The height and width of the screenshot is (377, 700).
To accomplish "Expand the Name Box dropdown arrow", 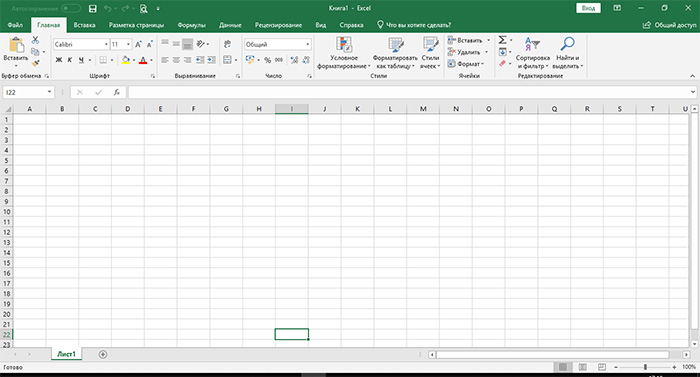I will (x=49, y=92).
